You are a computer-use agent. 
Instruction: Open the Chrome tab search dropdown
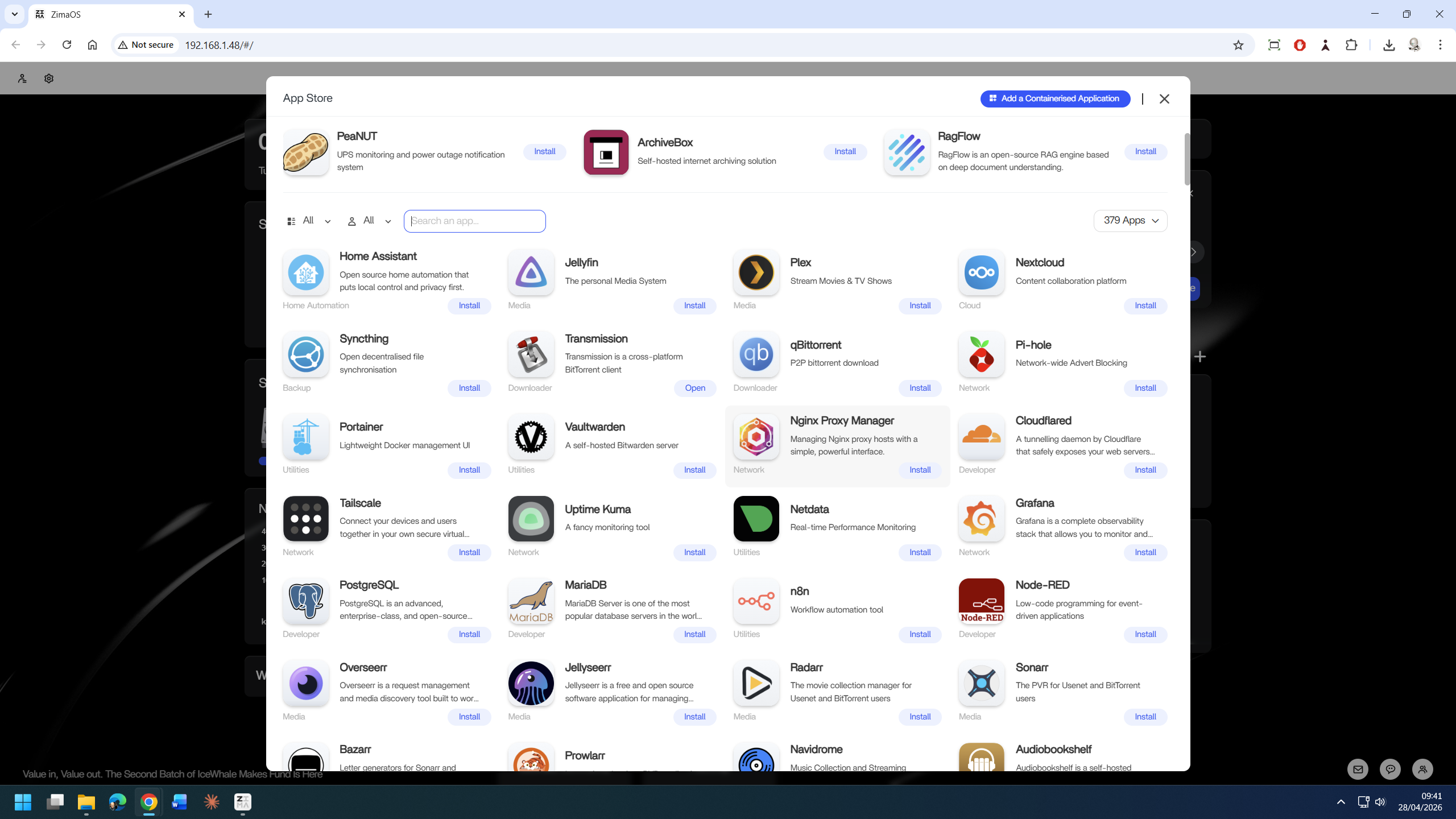(15, 14)
